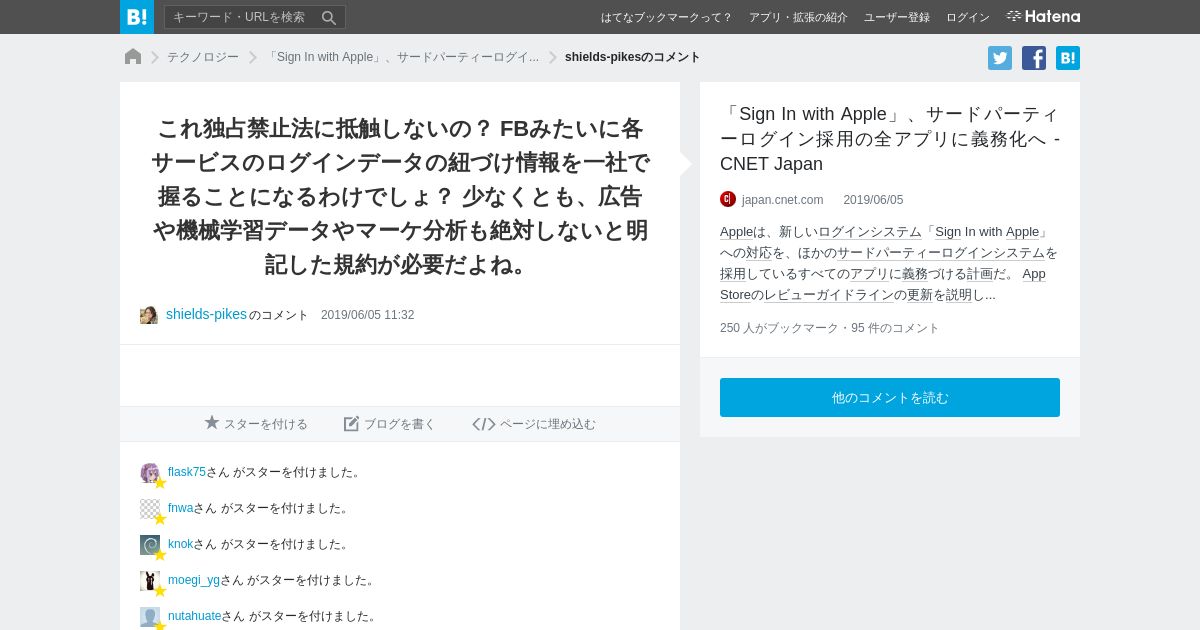1200x630 pixels.
Task: Click ログインシステム keyword link
Action: 870,232
